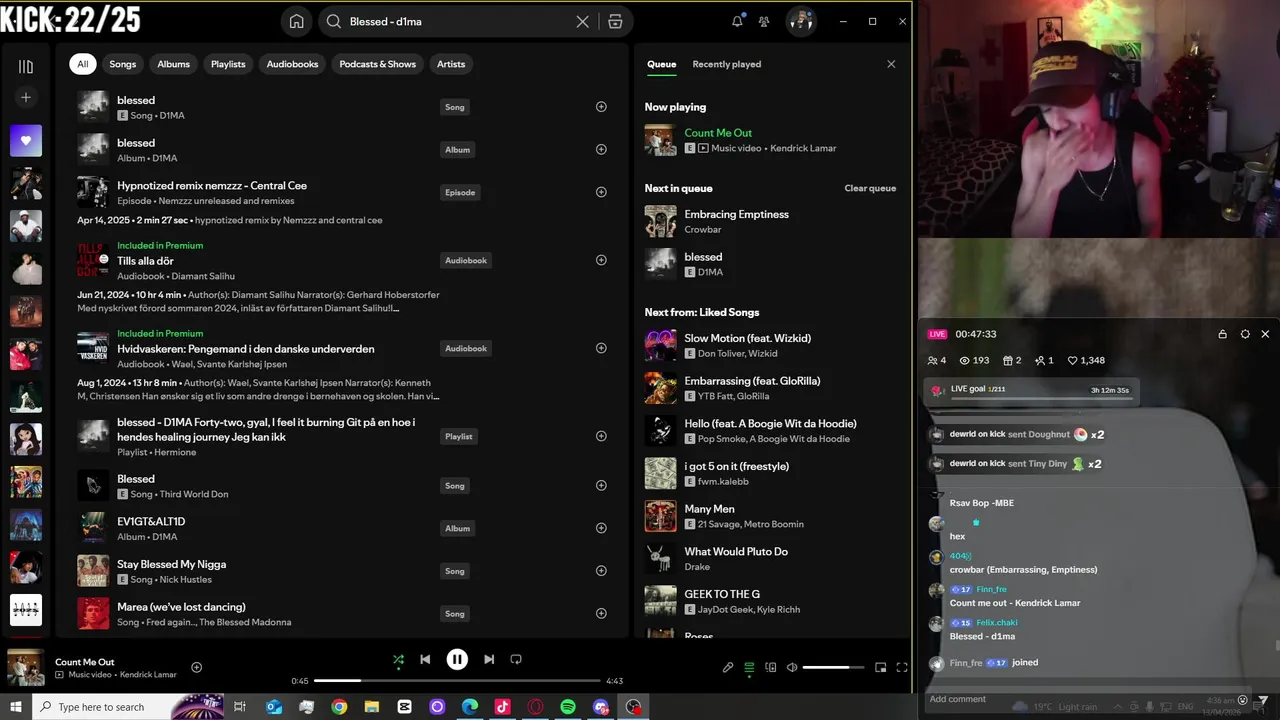
Task: Open the mini player icon
Action: pyautogui.click(x=881, y=667)
